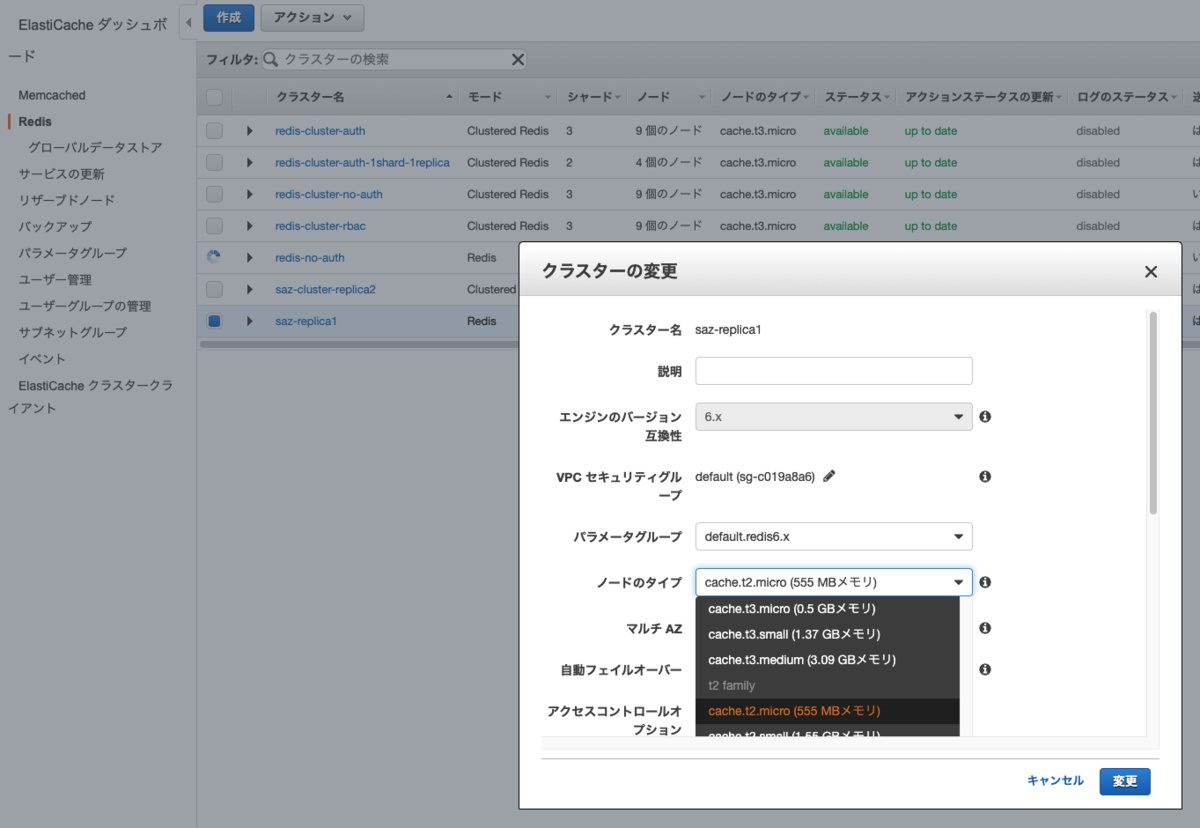
Task: Open ユーザーグループの管理 in the sidebar
Action: pos(85,306)
